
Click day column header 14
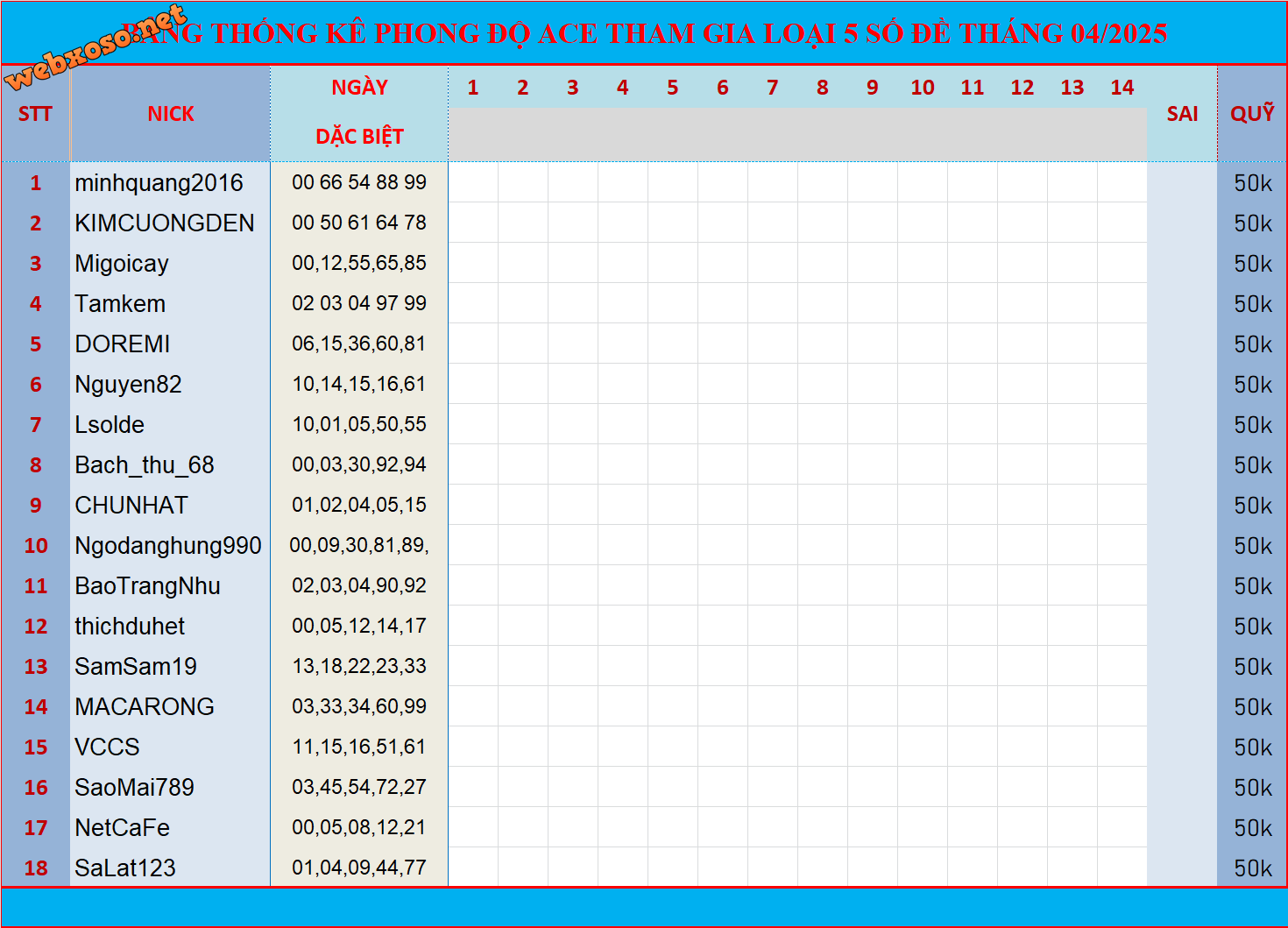pos(1122,88)
